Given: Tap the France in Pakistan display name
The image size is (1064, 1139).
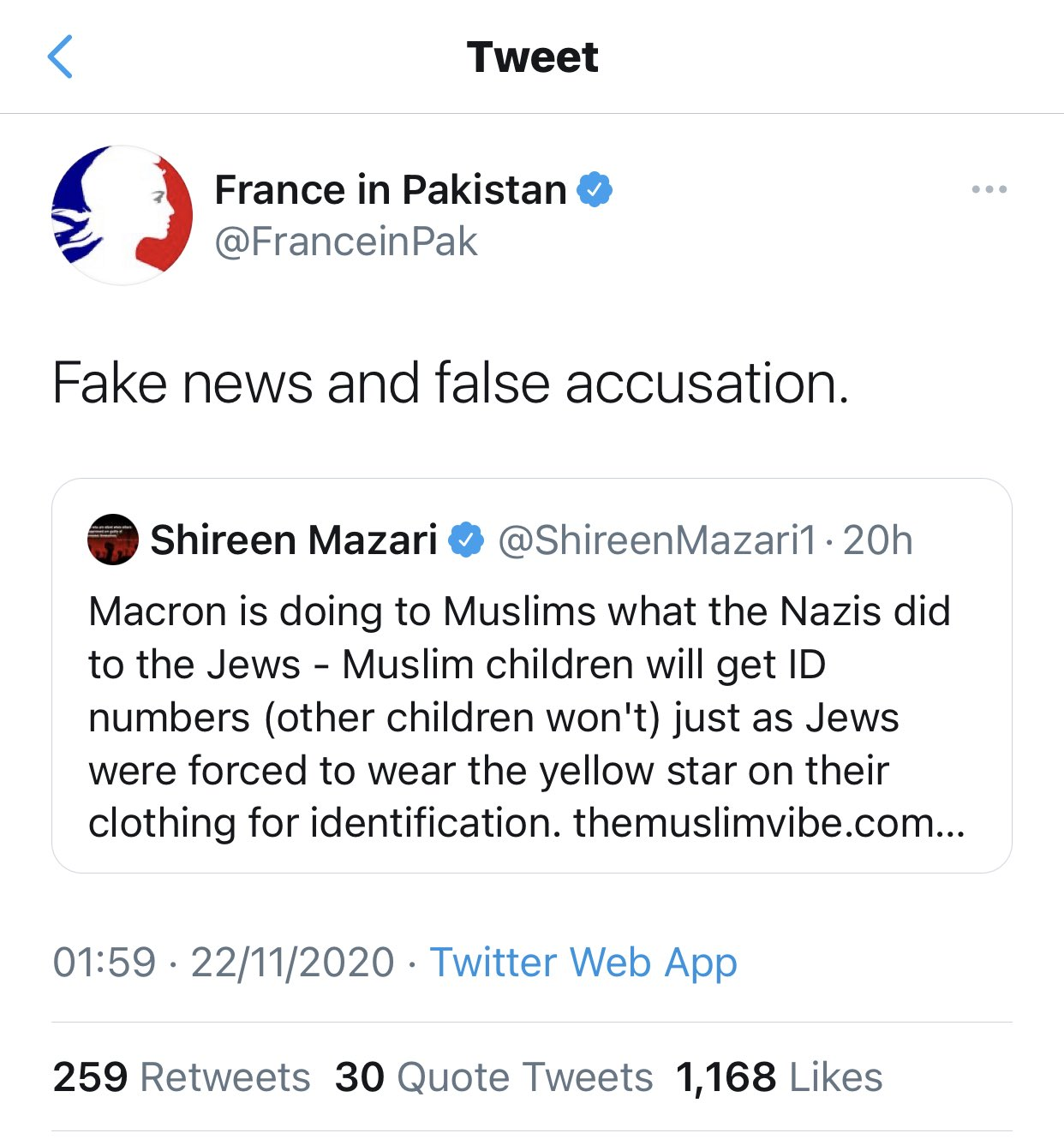Looking at the screenshot, I should pos(391,189).
